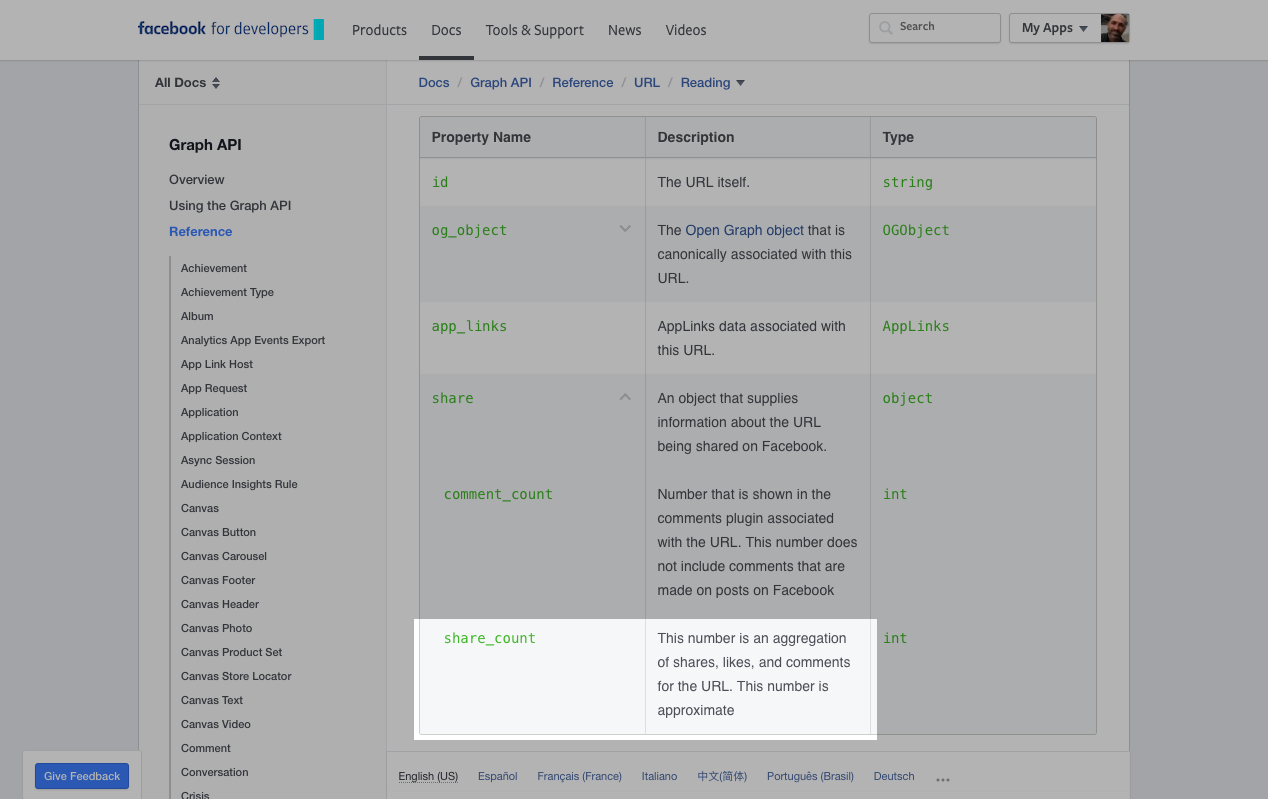This screenshot has height=799, width=1268.
Task: Switch language to Español
Action: coord(497,776)
